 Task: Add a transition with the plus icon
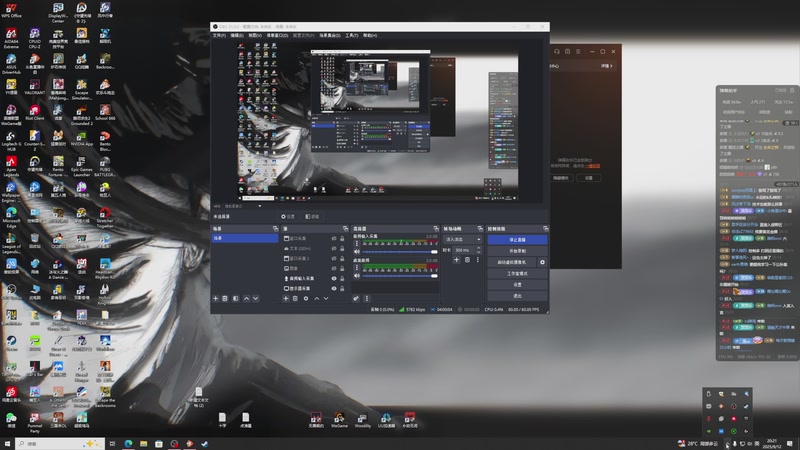457,260
